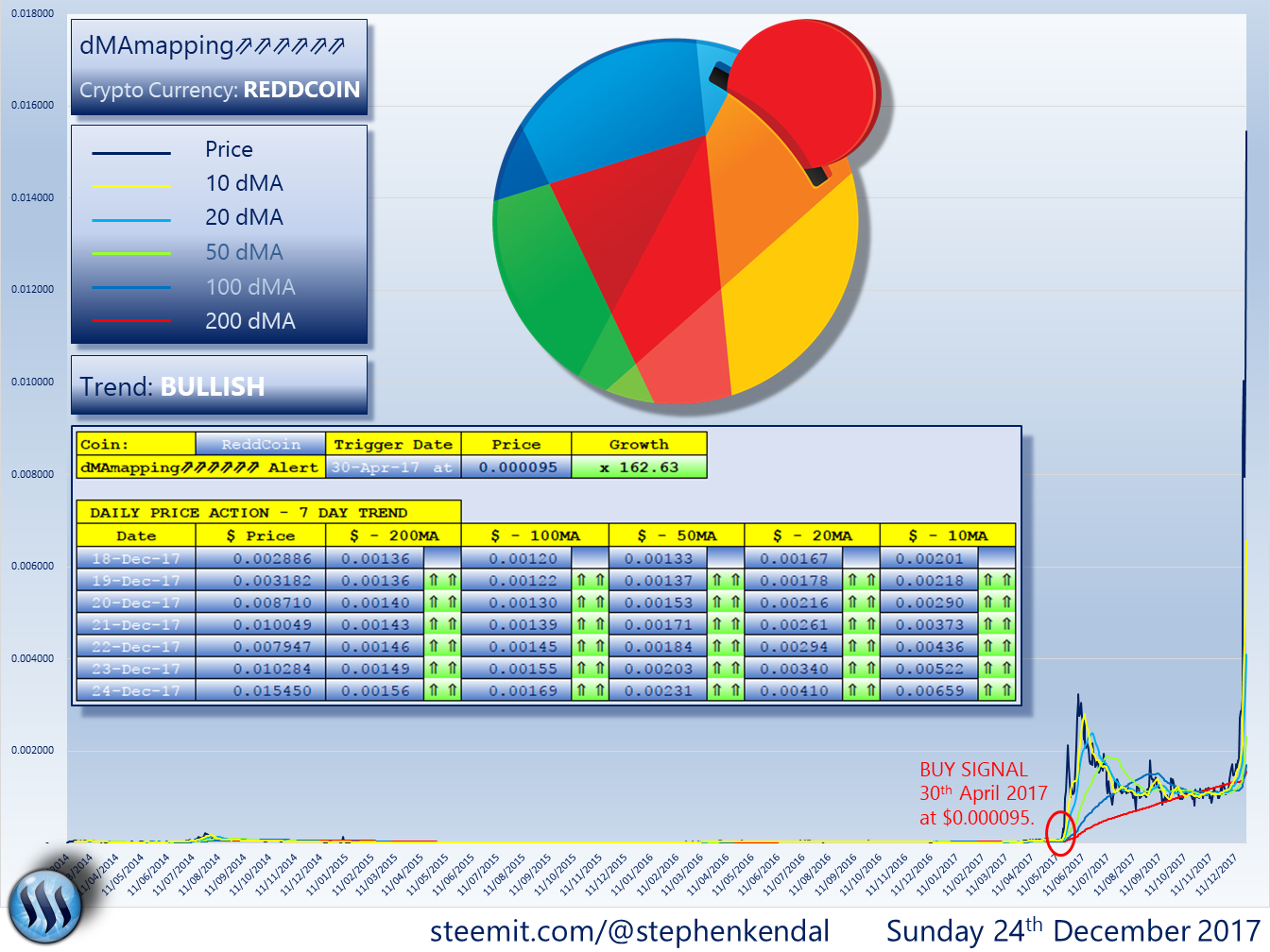This screenshot has width=1270, height=952.
Task: Click the Trend: BULLISH box
Action: click(219, 385)
